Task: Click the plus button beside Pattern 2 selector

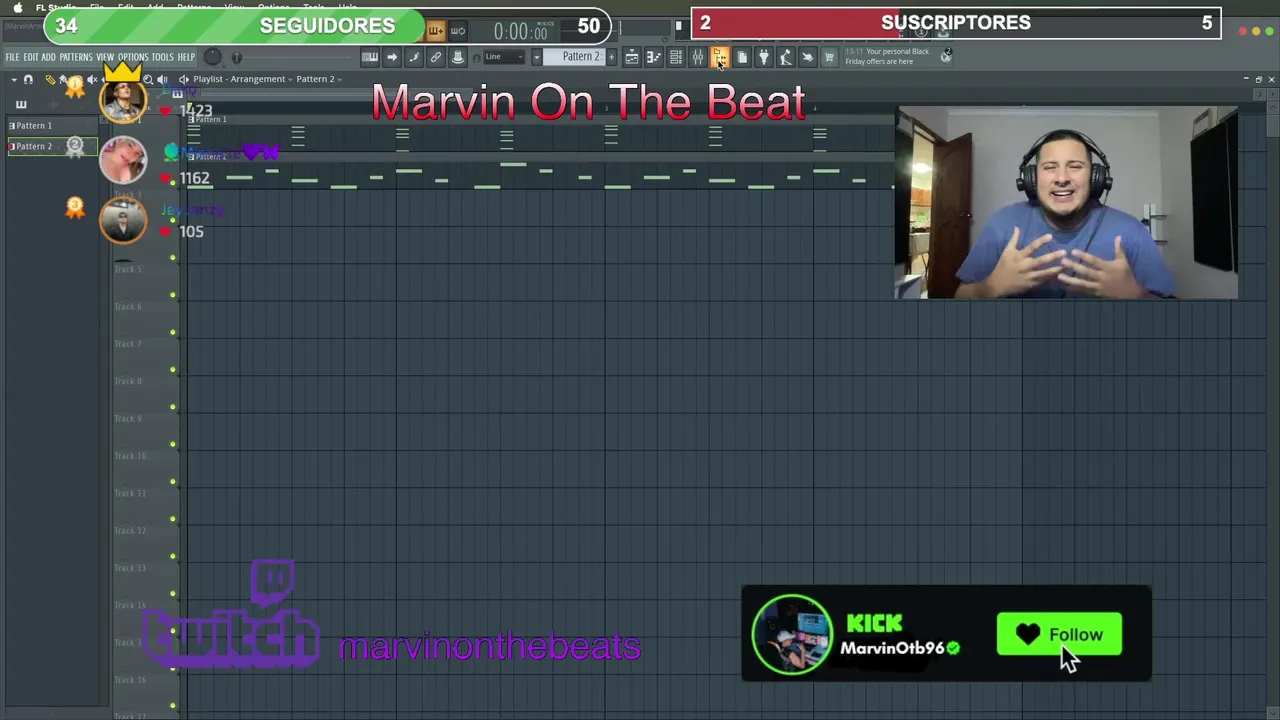Action: (x=611, y=57)
